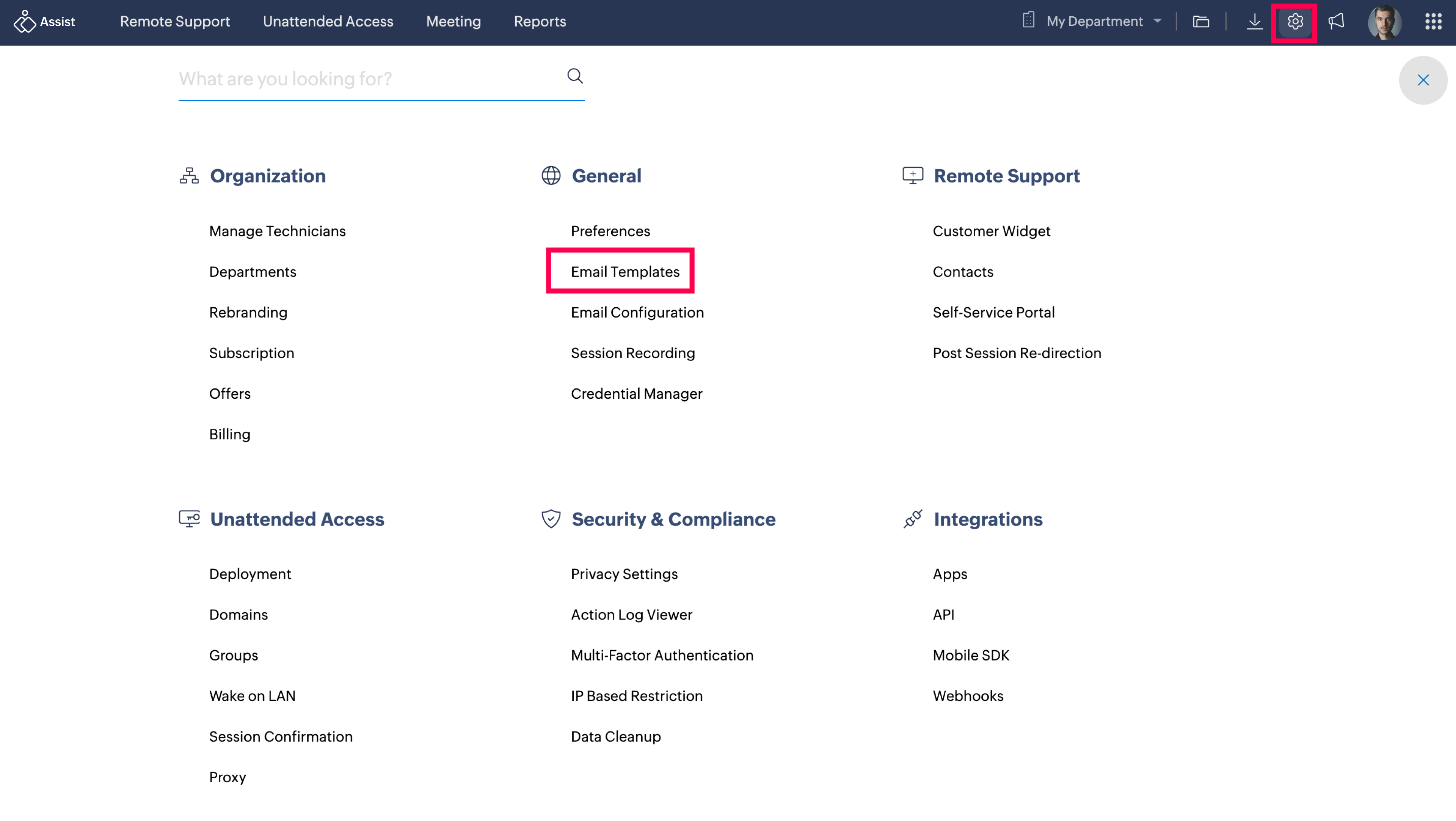Open the announcements megaphone icon
1456x821 pixels.
[x=1336, y=22]
